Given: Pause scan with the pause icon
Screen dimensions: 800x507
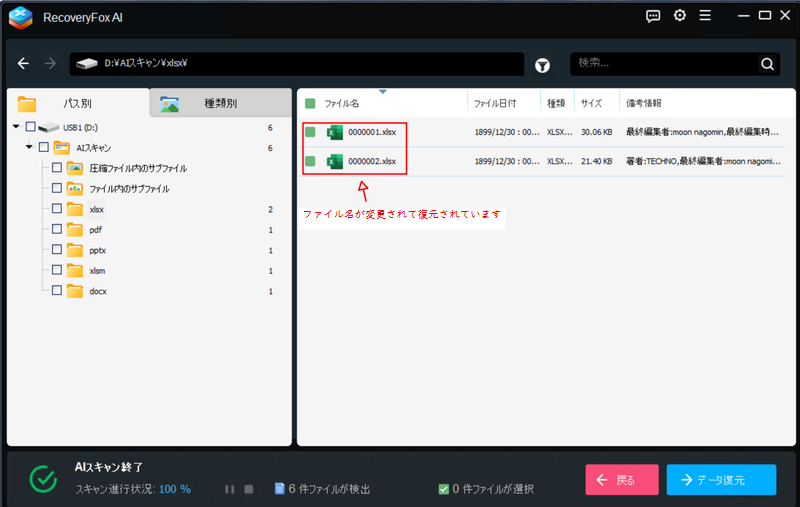Looking at the screenshot, I should (x=230, y=489).
